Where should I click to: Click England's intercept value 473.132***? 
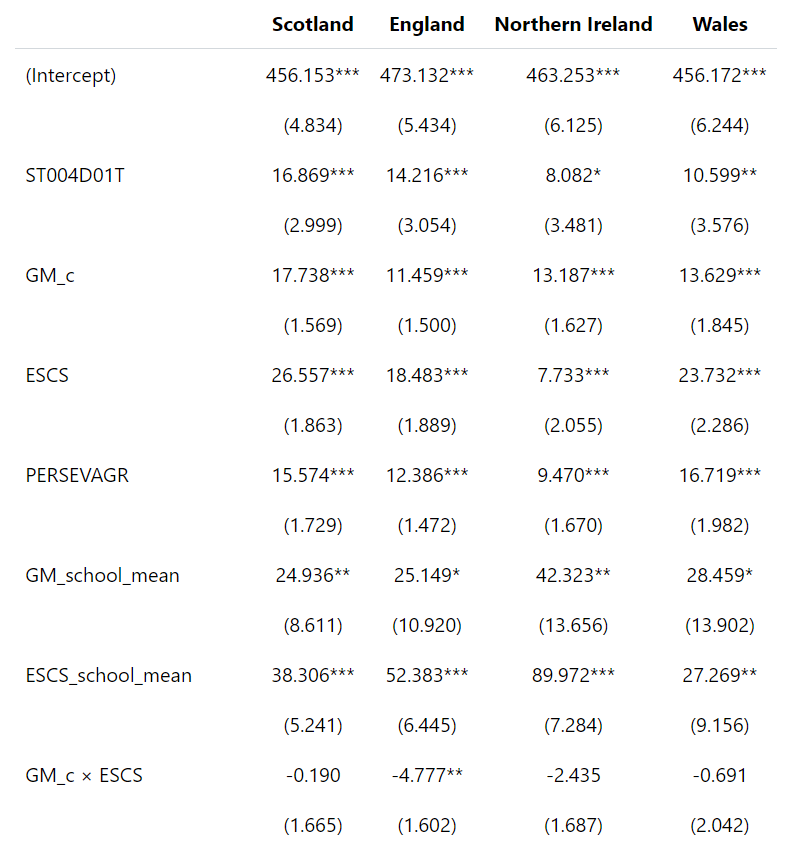coord(427,76)
